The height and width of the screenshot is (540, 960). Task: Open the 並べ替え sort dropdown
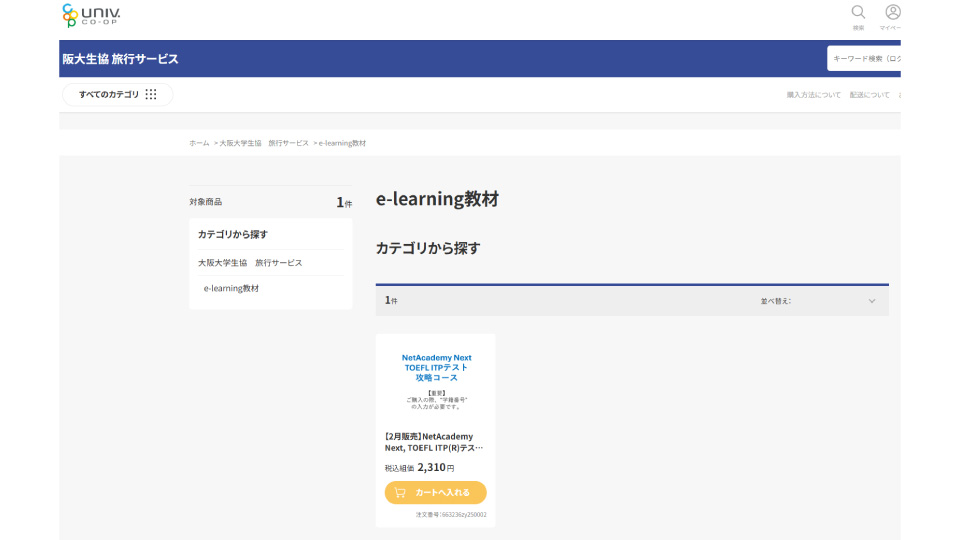[817, 300]
